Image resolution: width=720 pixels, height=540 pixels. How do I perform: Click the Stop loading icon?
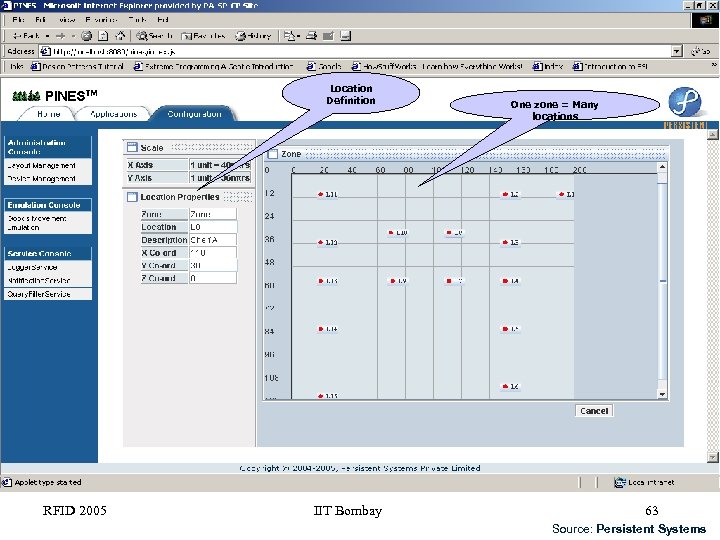coord(86,36)
